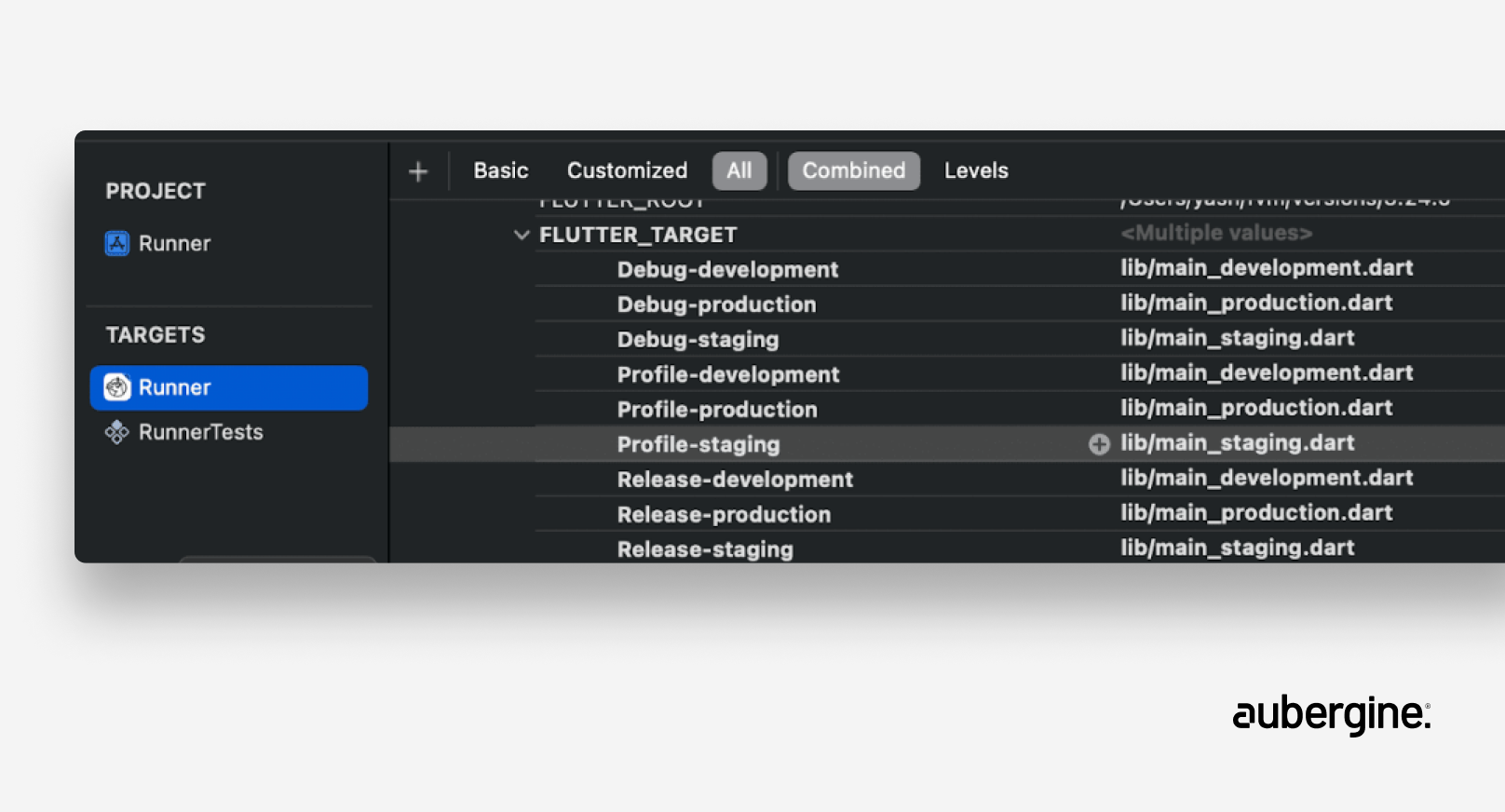Click the <Multiple values> field
Viewport: 1505px width, 812px height.
tap(1216, 233)
